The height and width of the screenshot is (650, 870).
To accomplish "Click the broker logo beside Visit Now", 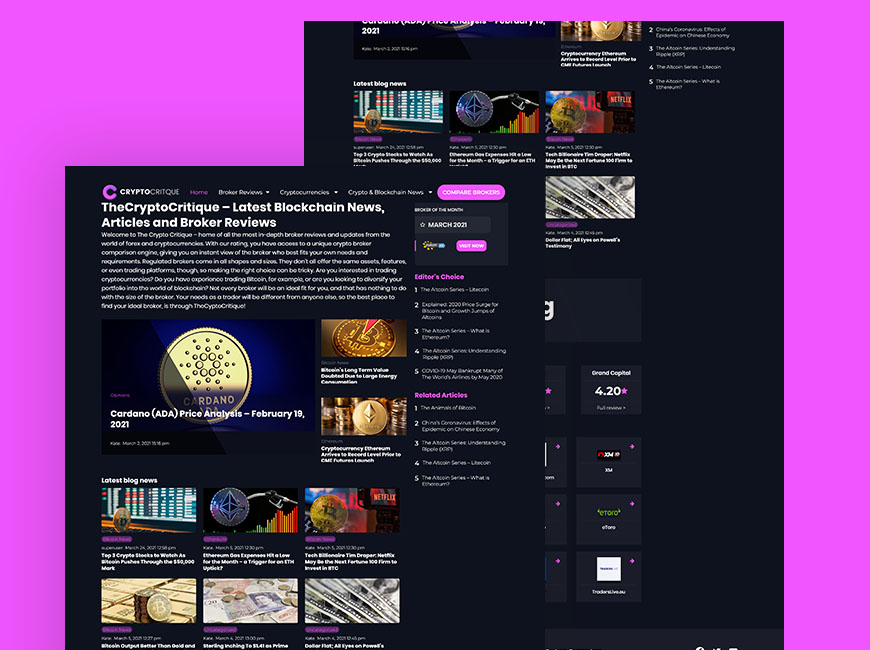I will coord(434,245).
